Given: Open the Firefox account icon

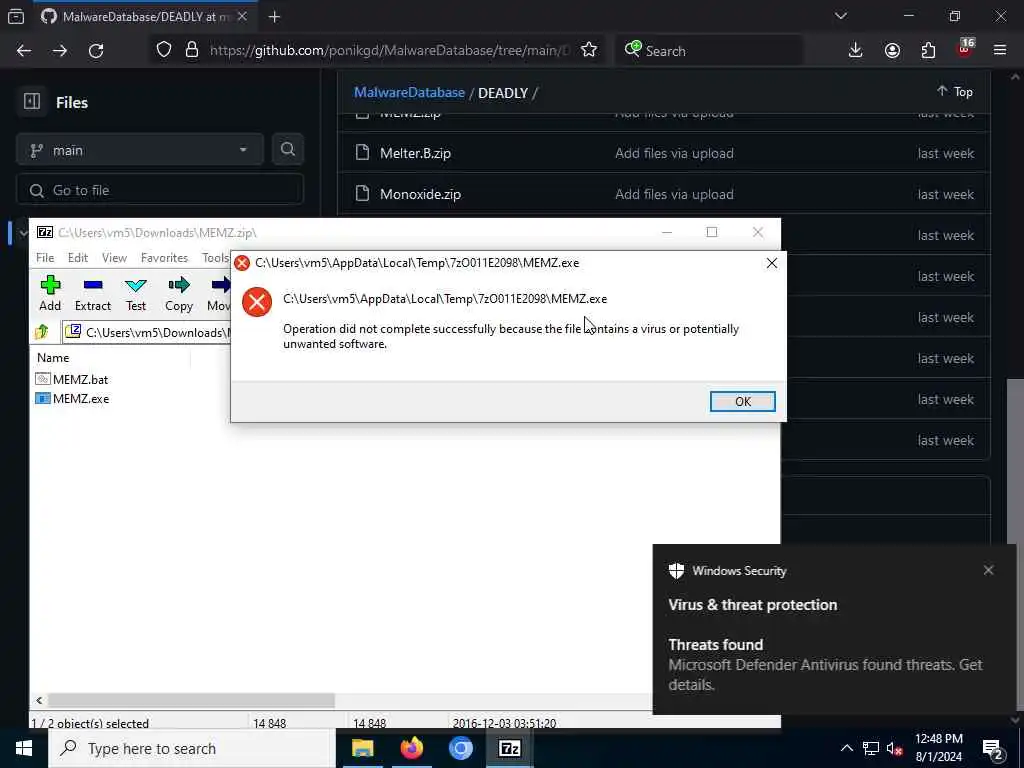Looking at the screenshot, I should coord(892,50).
